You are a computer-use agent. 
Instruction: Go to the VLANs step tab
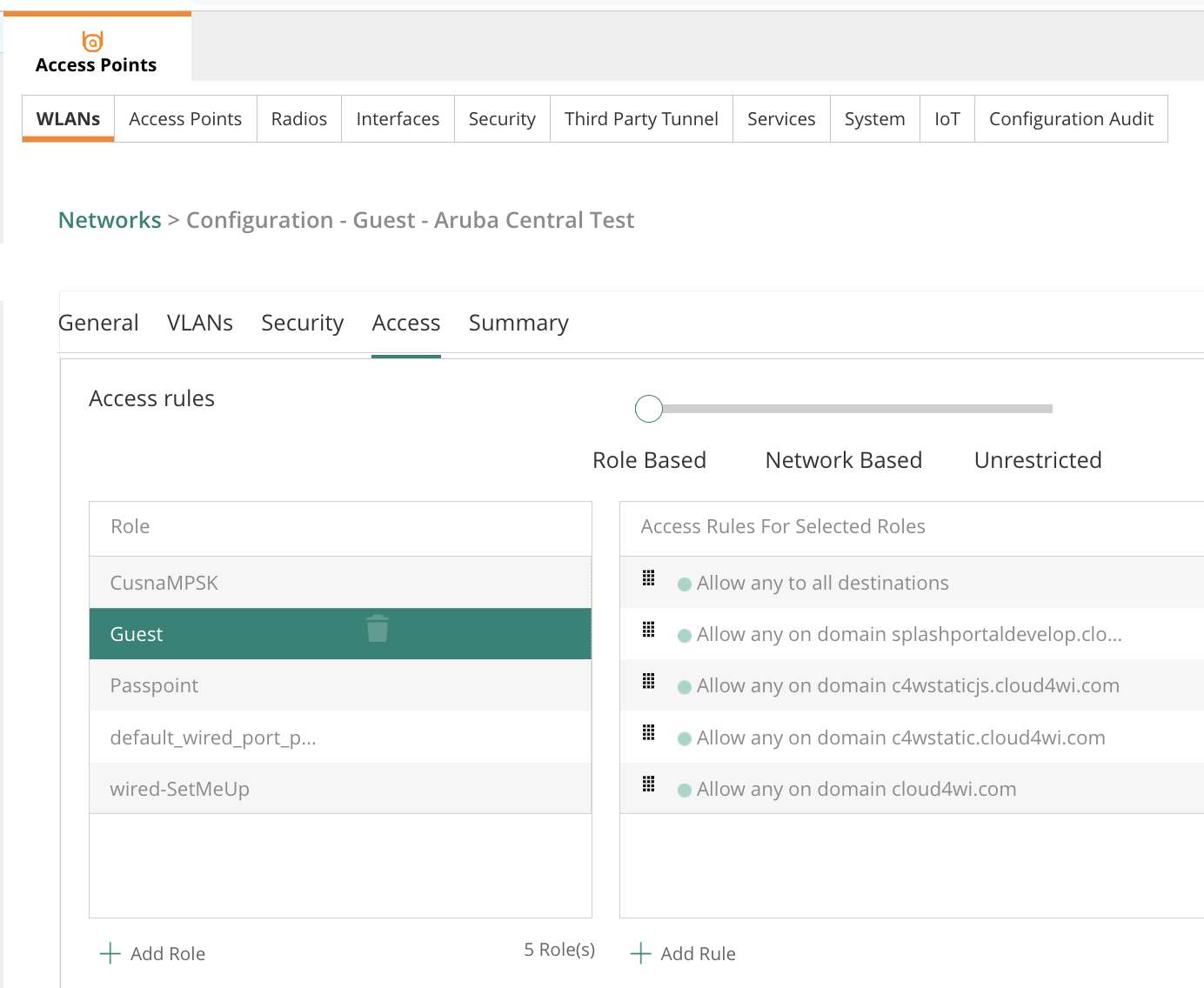tap(199, 323)
